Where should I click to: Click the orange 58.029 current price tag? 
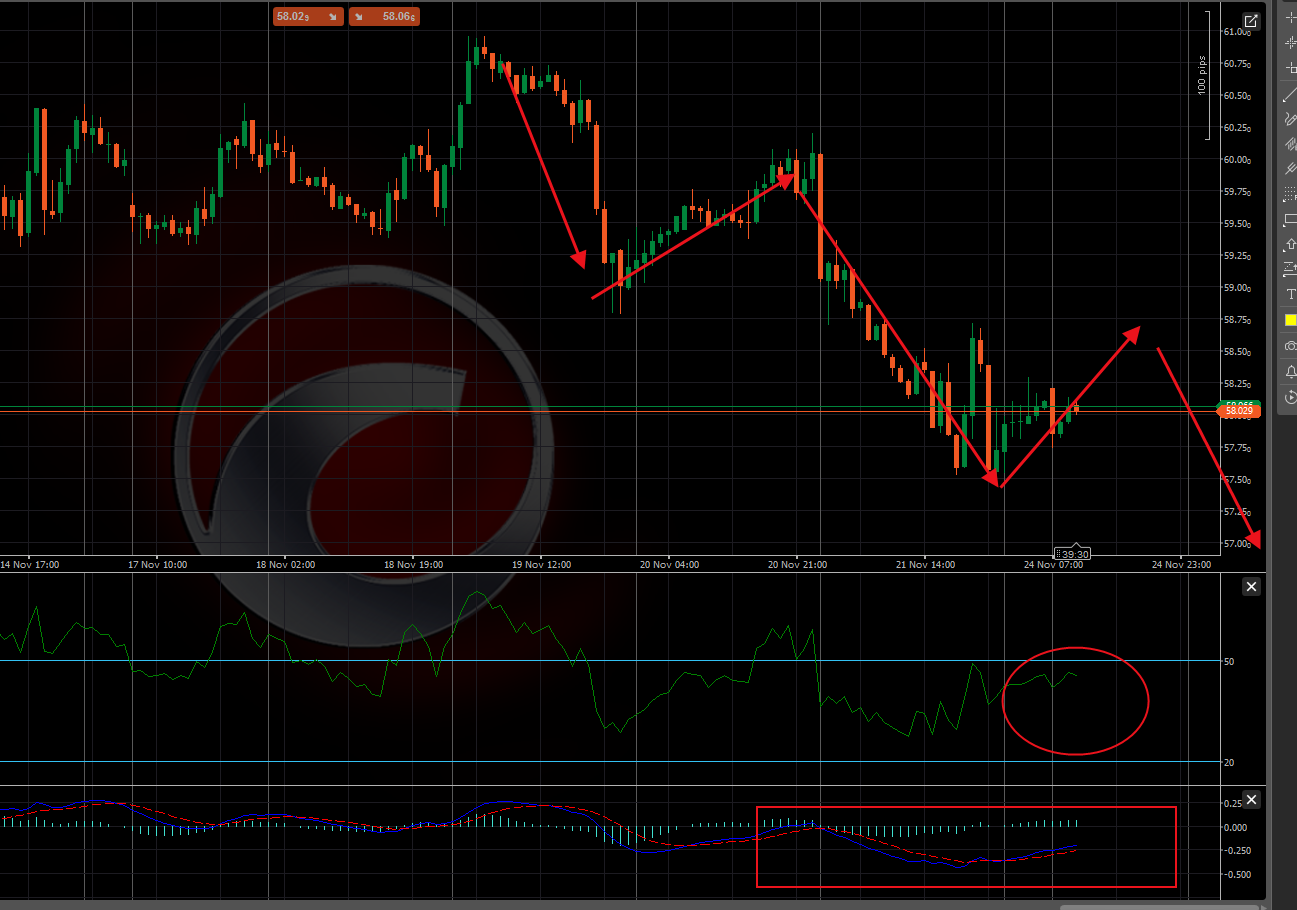[x=1238, y=411]
